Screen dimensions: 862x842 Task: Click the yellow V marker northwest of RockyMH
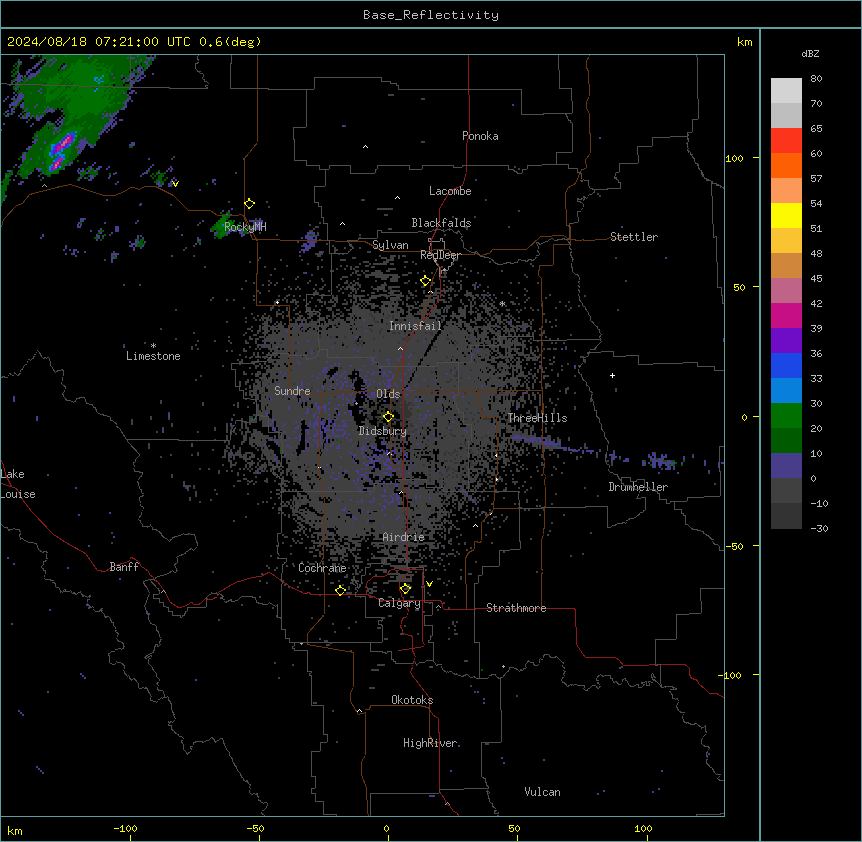pyautogui.click(x=175, y=184)
